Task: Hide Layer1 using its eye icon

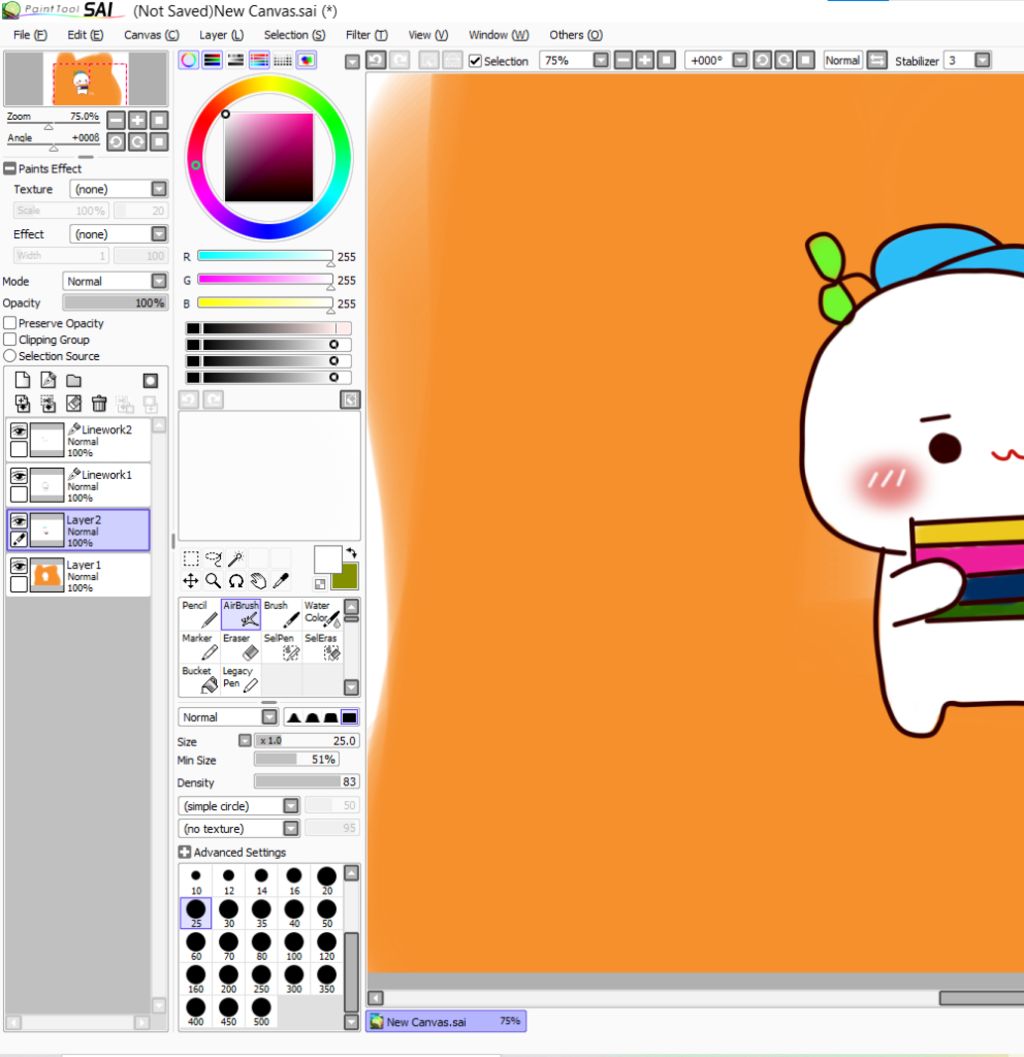Action: (x=19, y=566)
